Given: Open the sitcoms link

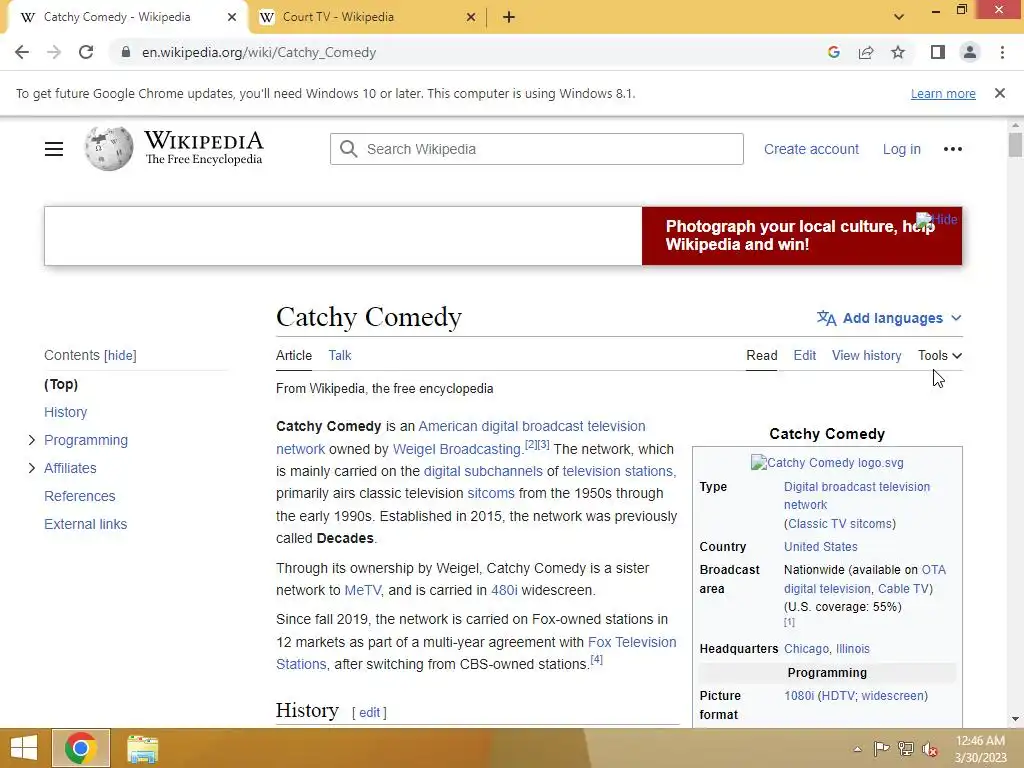Looking at the screenshot, I should tap(491, 493).
